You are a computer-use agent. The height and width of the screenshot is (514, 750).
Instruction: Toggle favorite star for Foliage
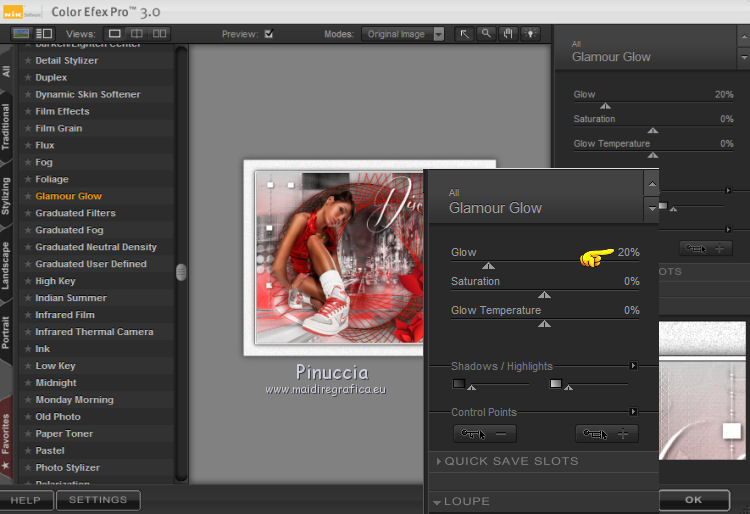pos(28,179)
